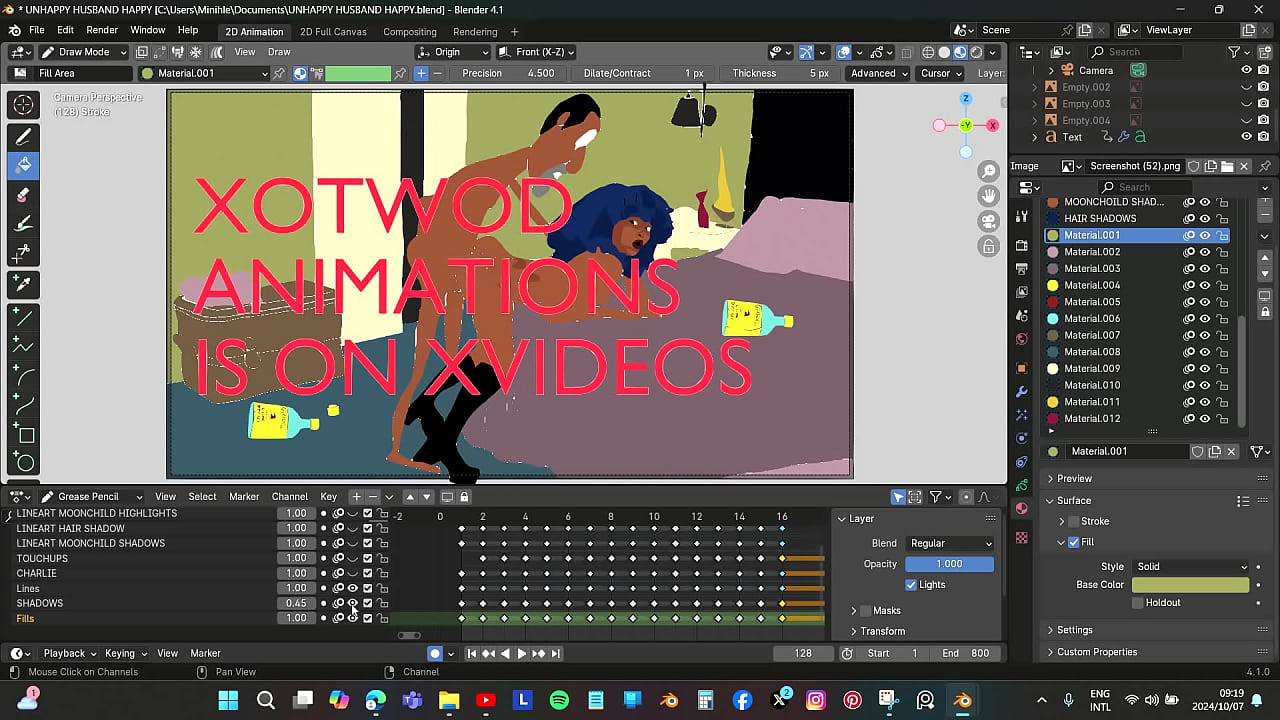Screen dimensions: 1280x720
Task: Open the Windows Start menu
Action: pyautogui.click(x=228, y=700)
